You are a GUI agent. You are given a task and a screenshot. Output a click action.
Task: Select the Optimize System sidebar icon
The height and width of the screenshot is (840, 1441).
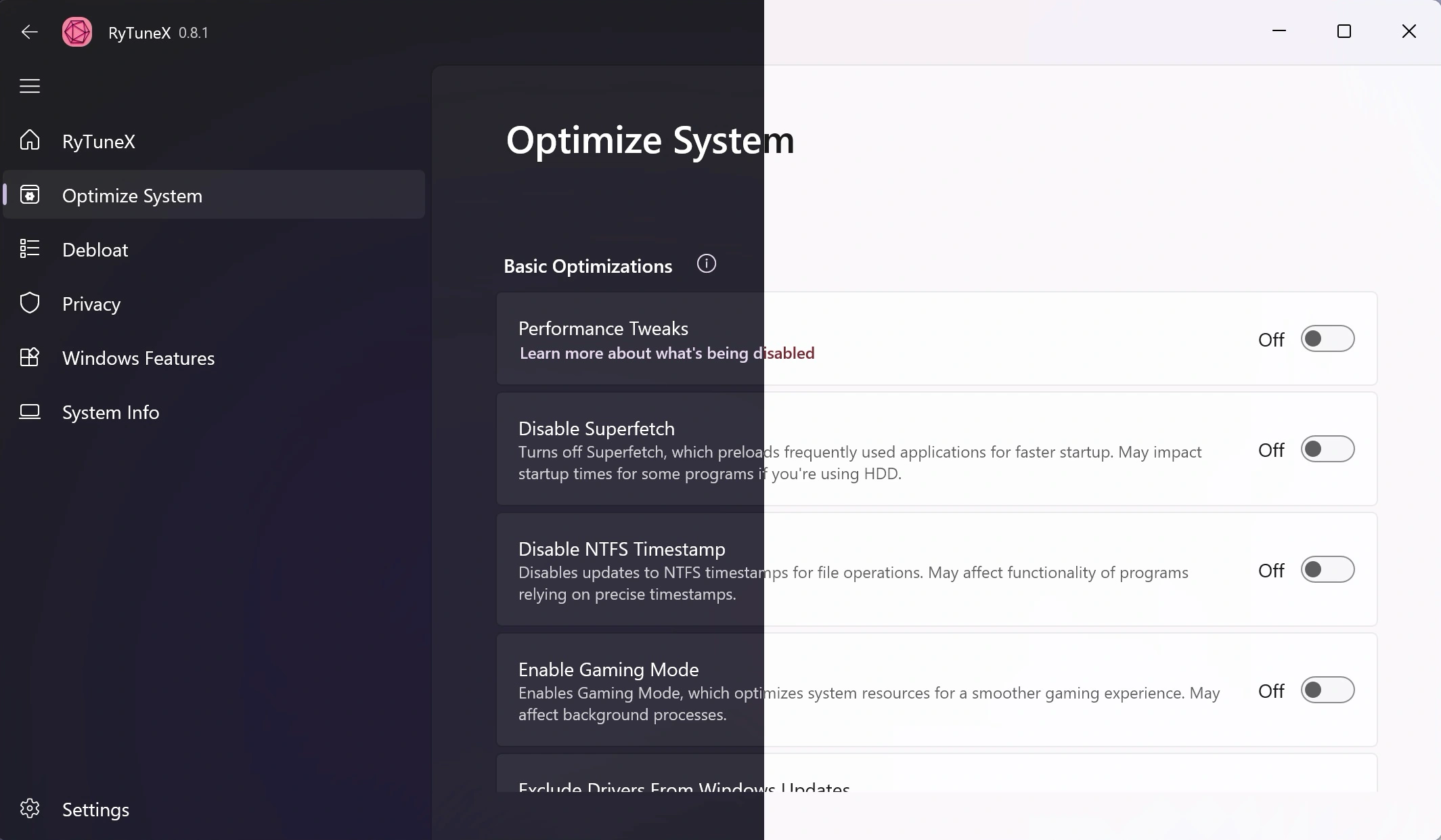pyautogui.click(x=30, y=195)
